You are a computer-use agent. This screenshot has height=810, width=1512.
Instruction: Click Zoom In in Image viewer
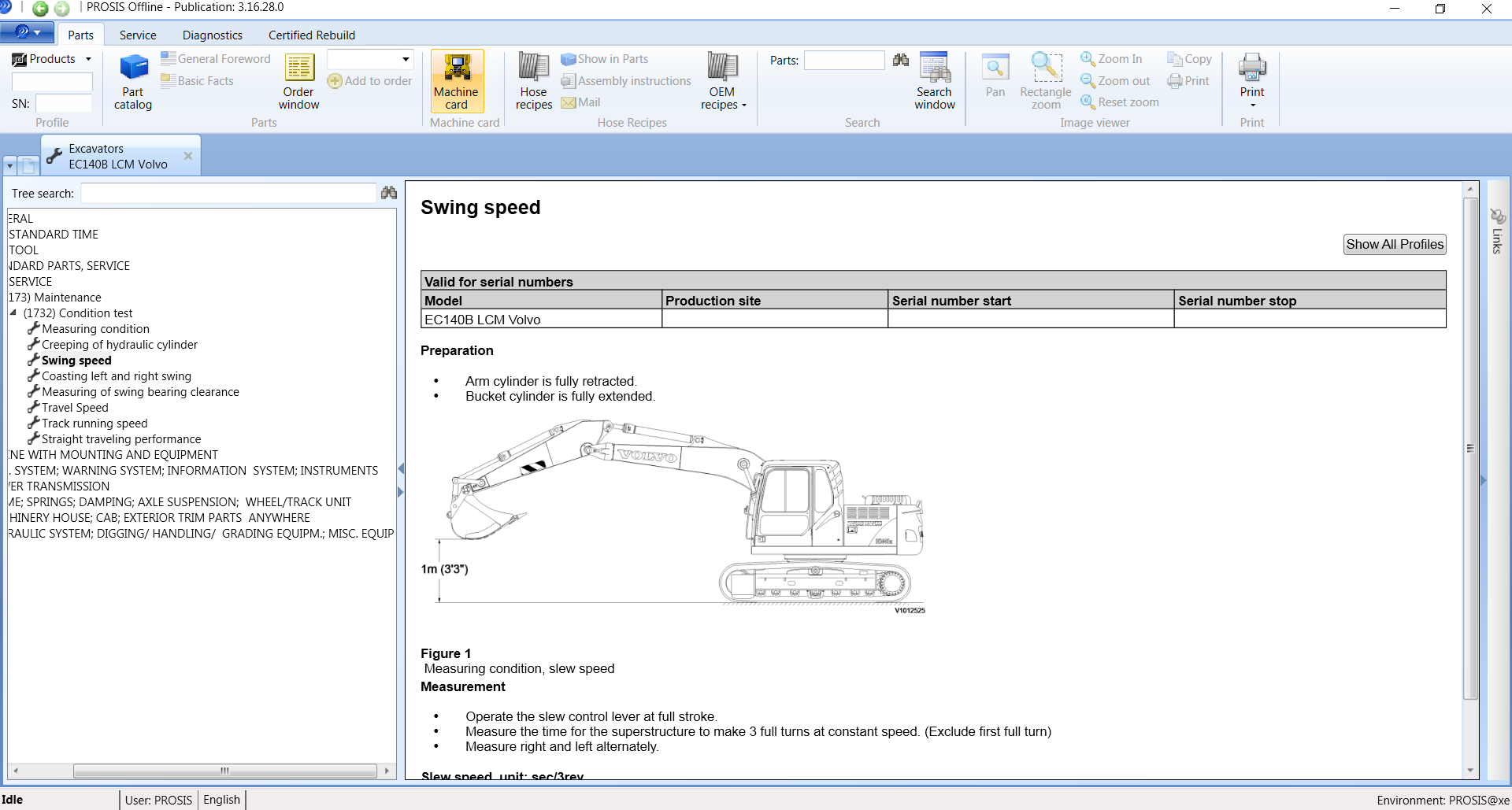[x=1111, y=59]
